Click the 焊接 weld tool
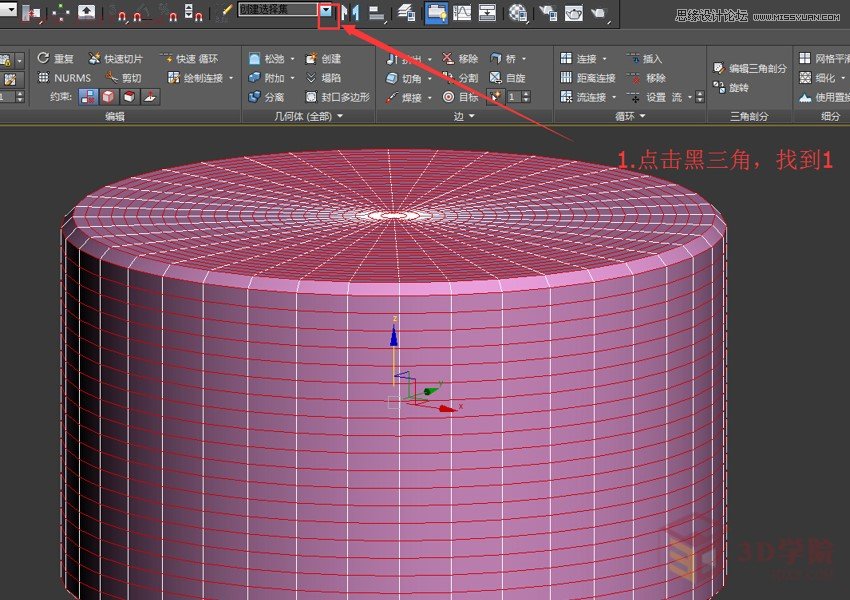850x600 pixels. tap(404, 98)
